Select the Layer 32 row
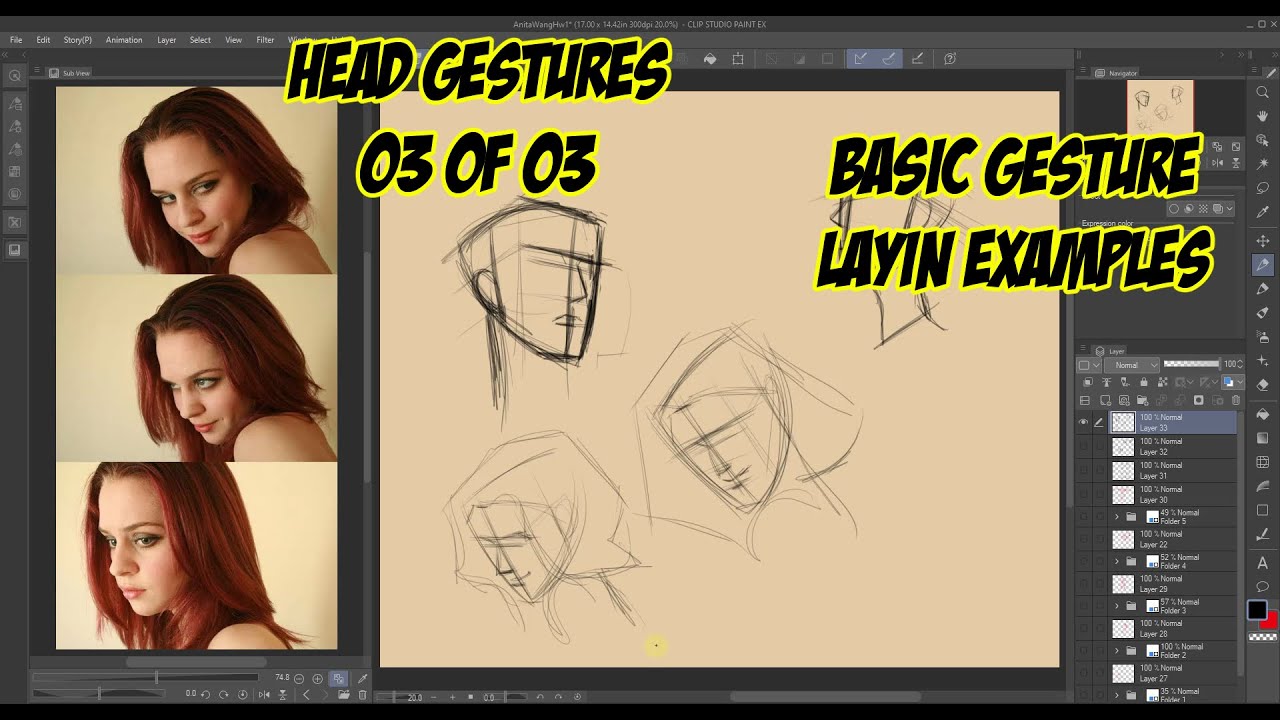This screenshot has width=1280, height=720. [x=1172, y=447]
